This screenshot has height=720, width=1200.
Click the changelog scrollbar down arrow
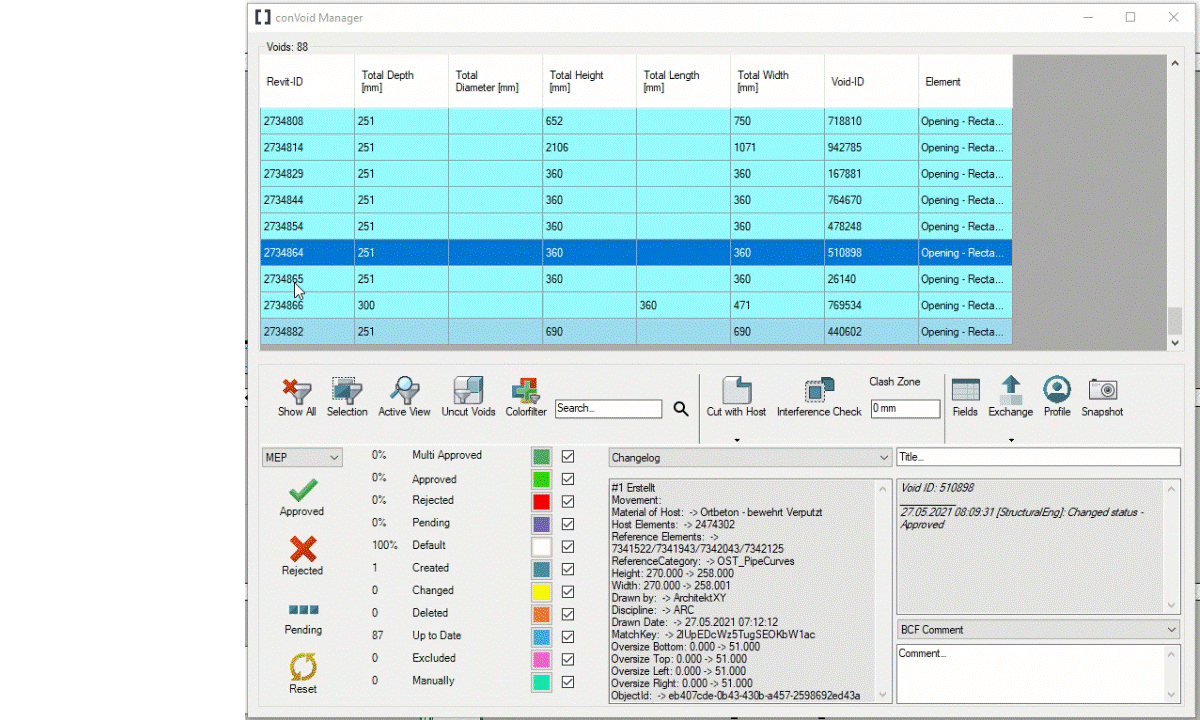(882, 694)
